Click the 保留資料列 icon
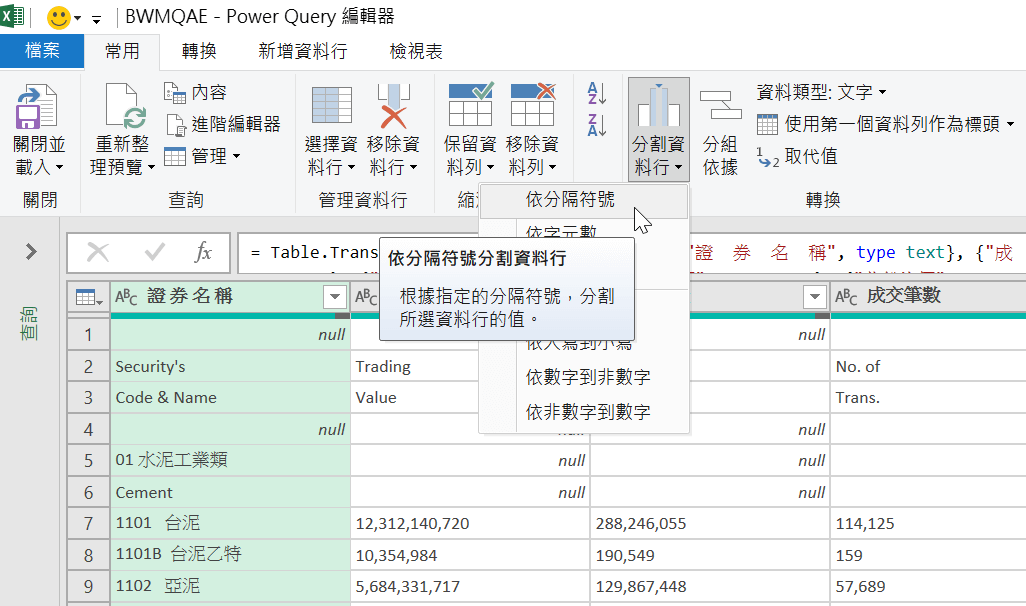 pyautogui.click(x=470, y=105)
